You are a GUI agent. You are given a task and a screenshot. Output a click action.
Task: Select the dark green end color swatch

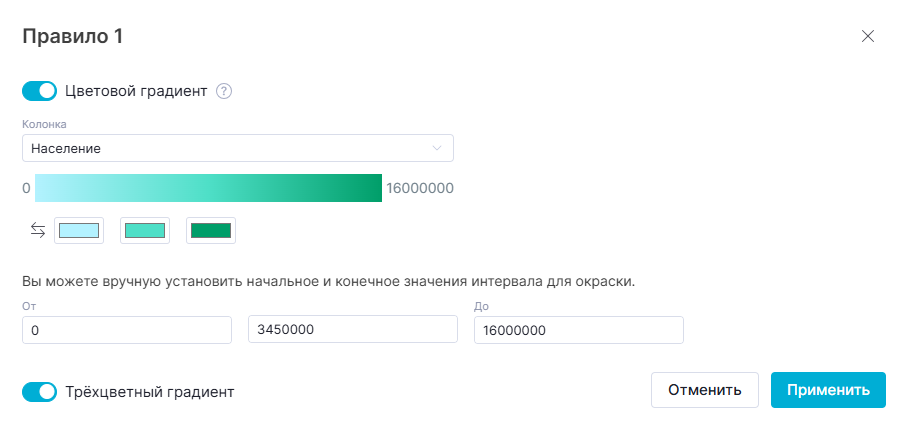(211, 231)
